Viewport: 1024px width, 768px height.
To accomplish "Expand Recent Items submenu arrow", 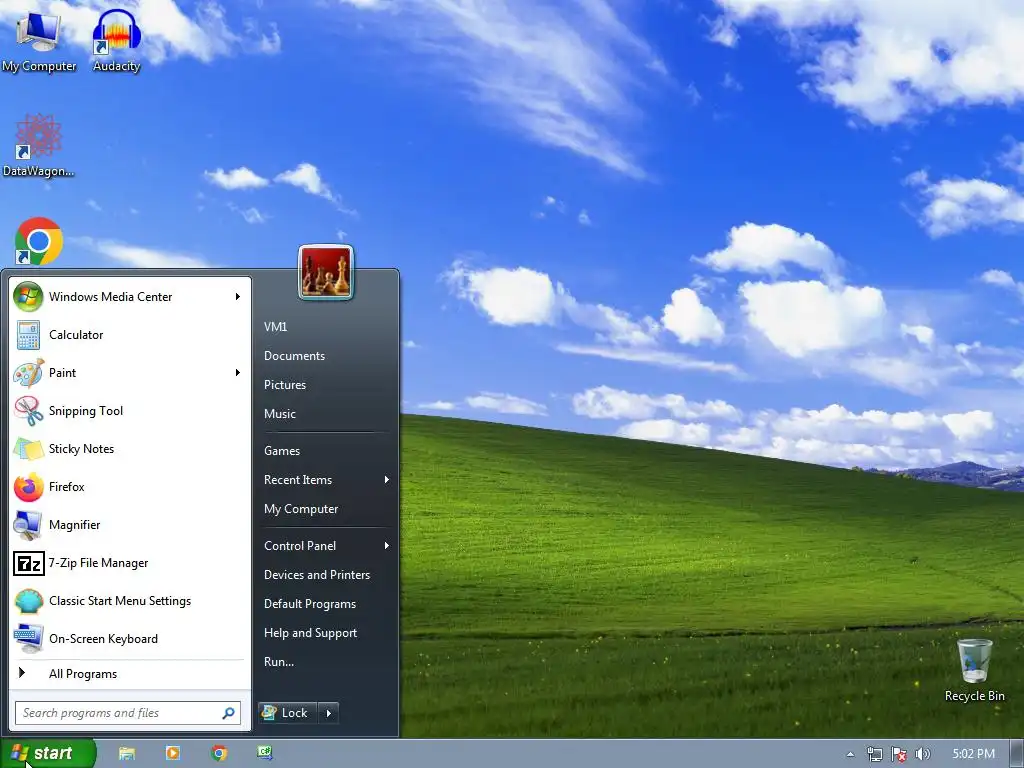I will click(x=387, y=479).
